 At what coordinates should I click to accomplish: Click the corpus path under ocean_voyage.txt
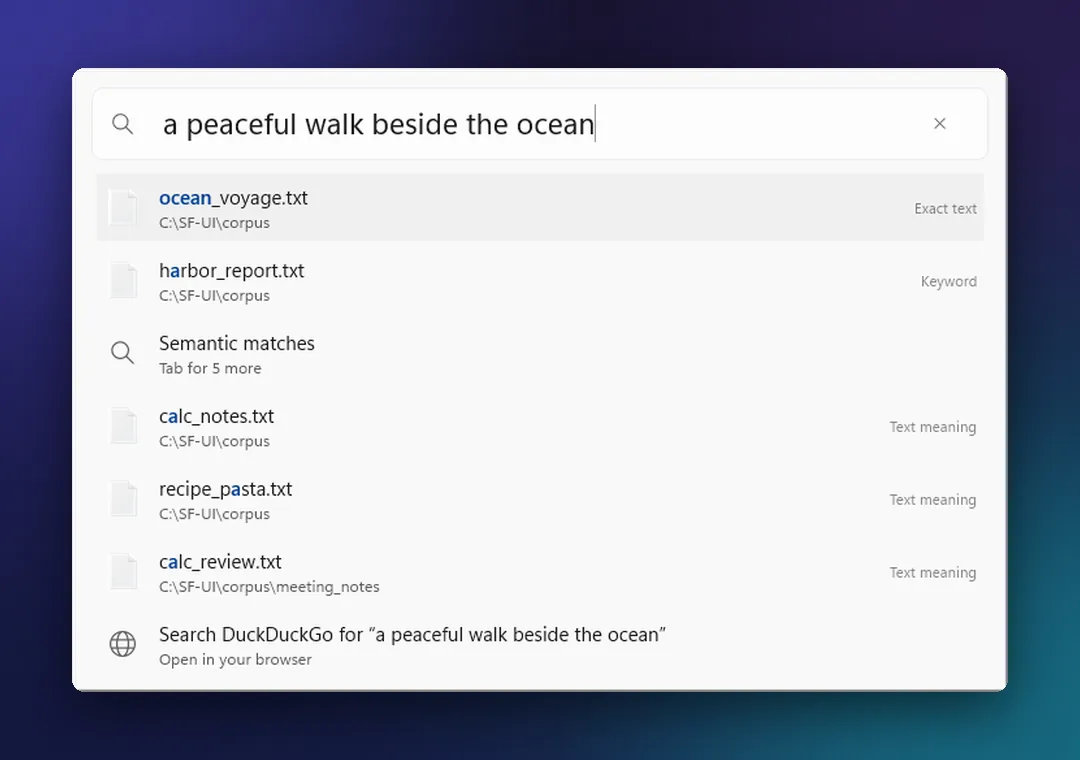coord(214,223)
